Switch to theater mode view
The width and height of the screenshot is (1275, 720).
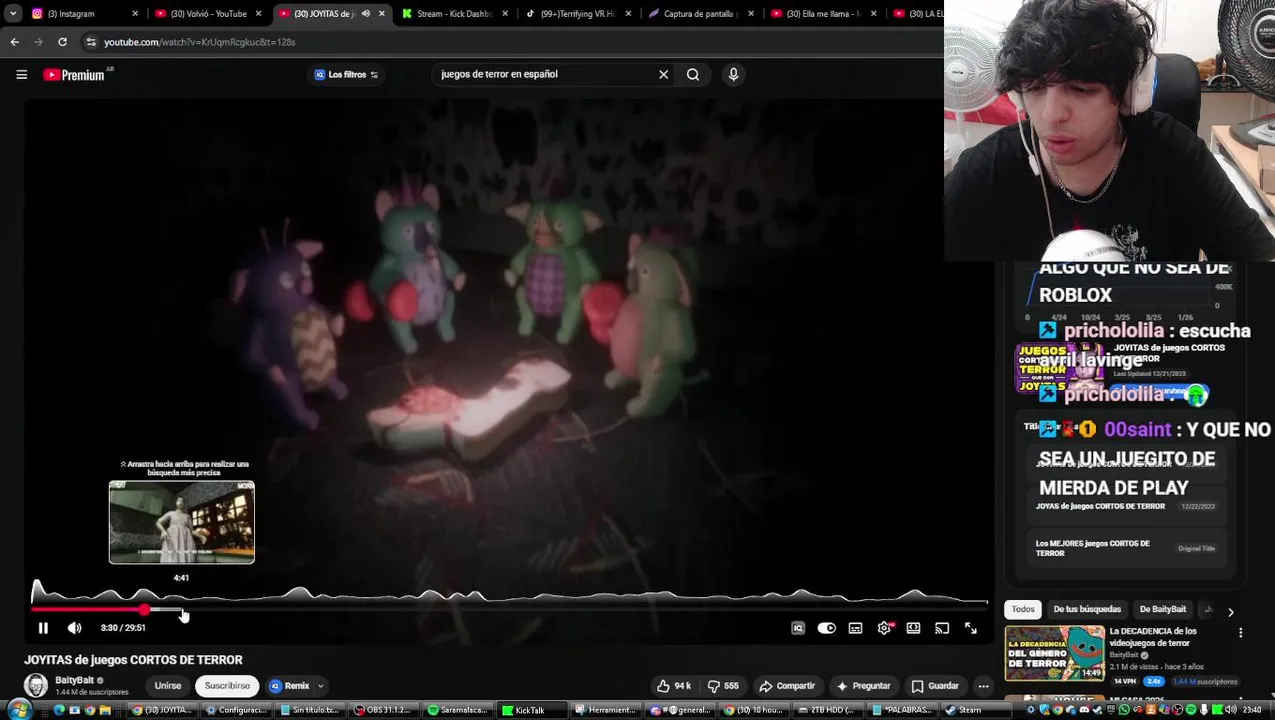click(913, 628)
